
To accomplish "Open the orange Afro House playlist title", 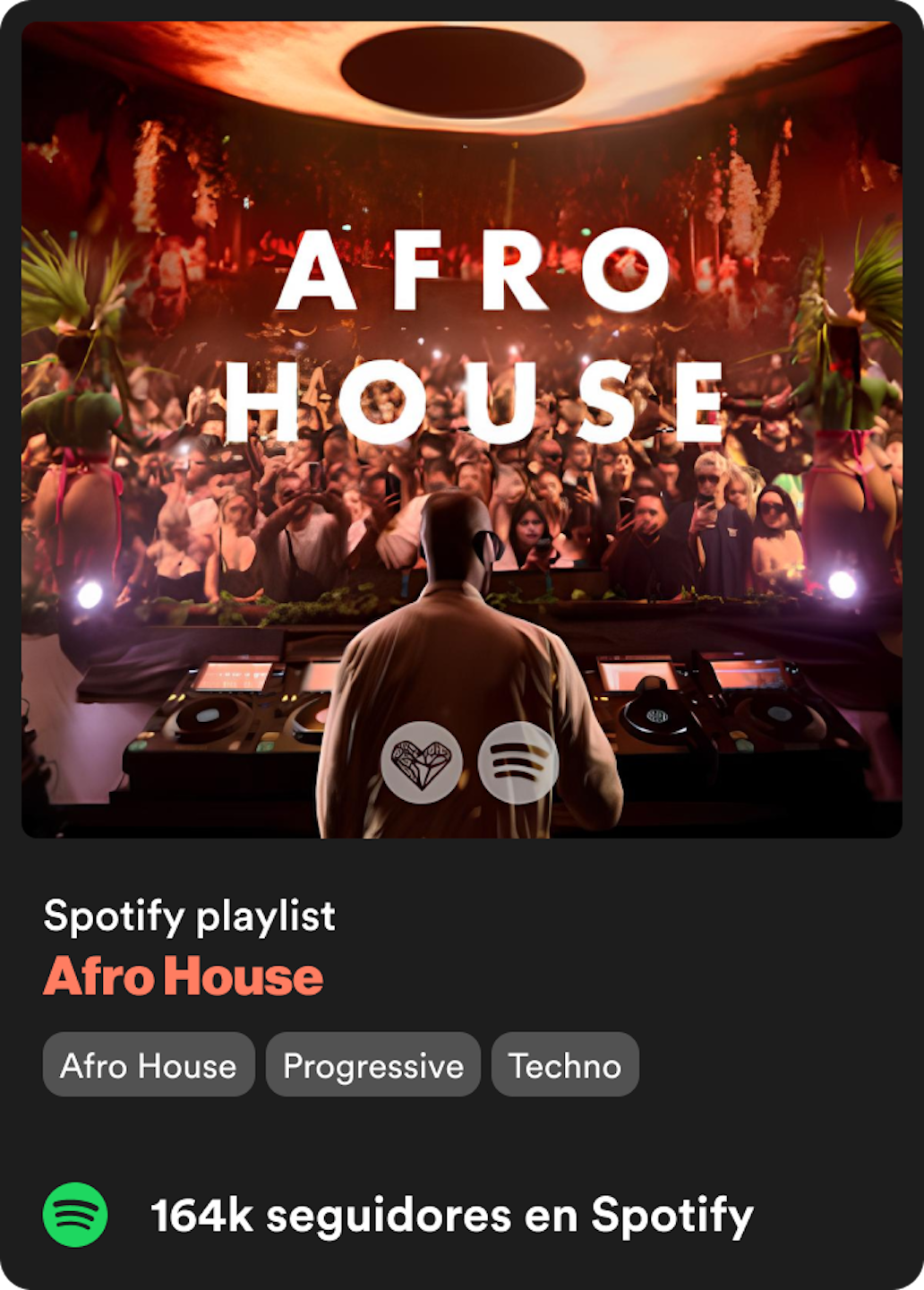I will pos(184,976).
